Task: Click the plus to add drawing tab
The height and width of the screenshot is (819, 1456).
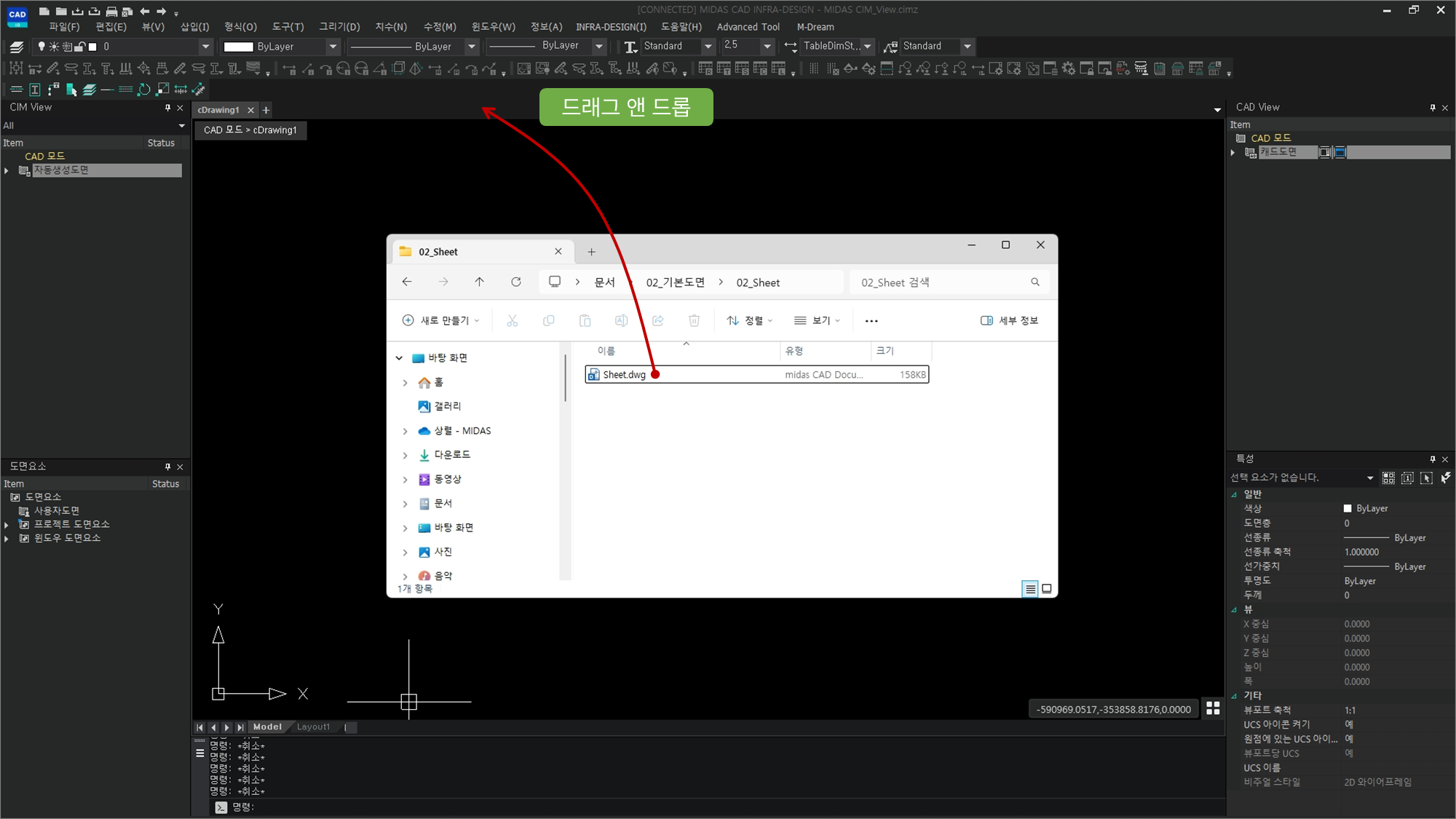Action: (x=266, y=110)
